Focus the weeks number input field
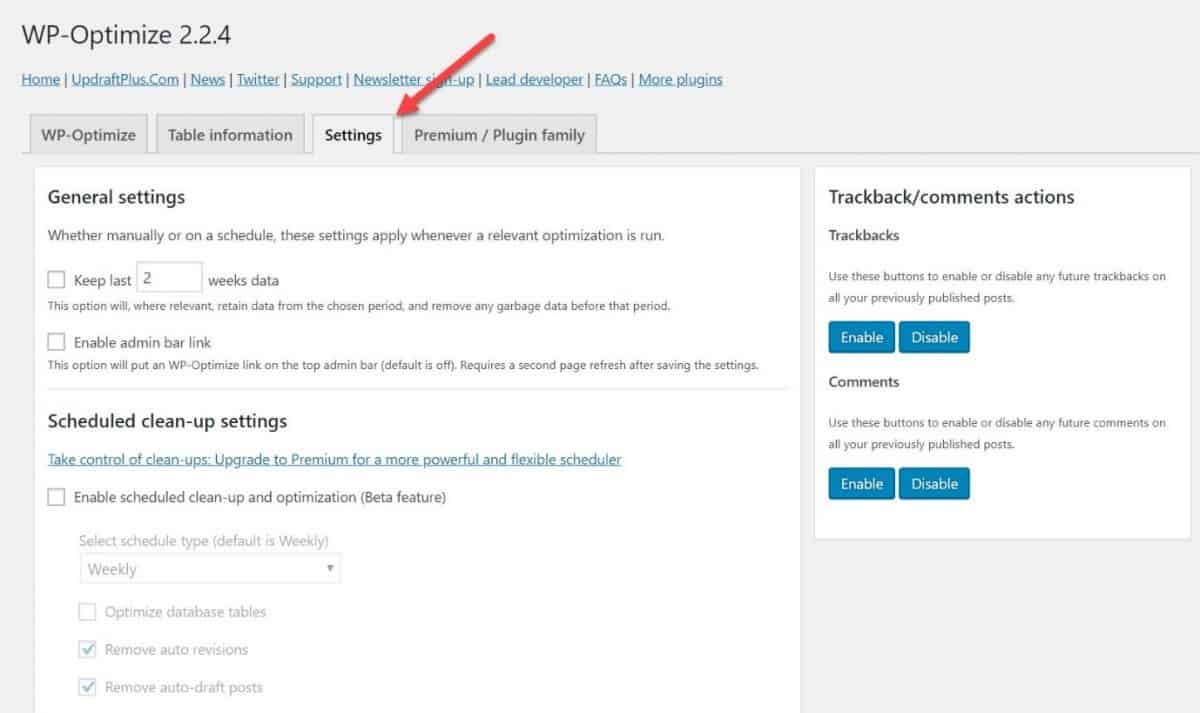Image resolution: width=1200 pixels, height=713 pixels. (169, 278)
